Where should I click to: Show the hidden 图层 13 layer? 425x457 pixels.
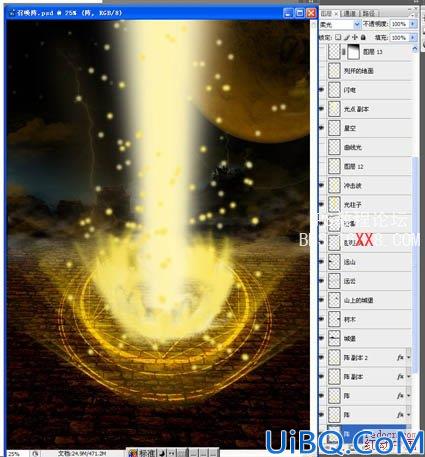click(322, 52)
